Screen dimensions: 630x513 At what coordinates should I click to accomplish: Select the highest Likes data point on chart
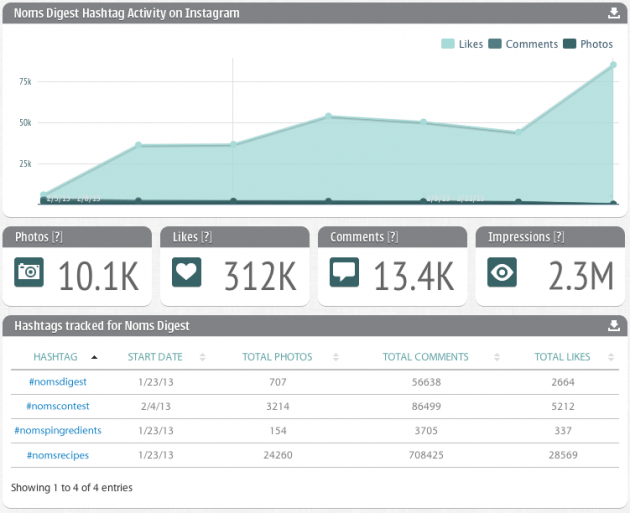[613, 65]
